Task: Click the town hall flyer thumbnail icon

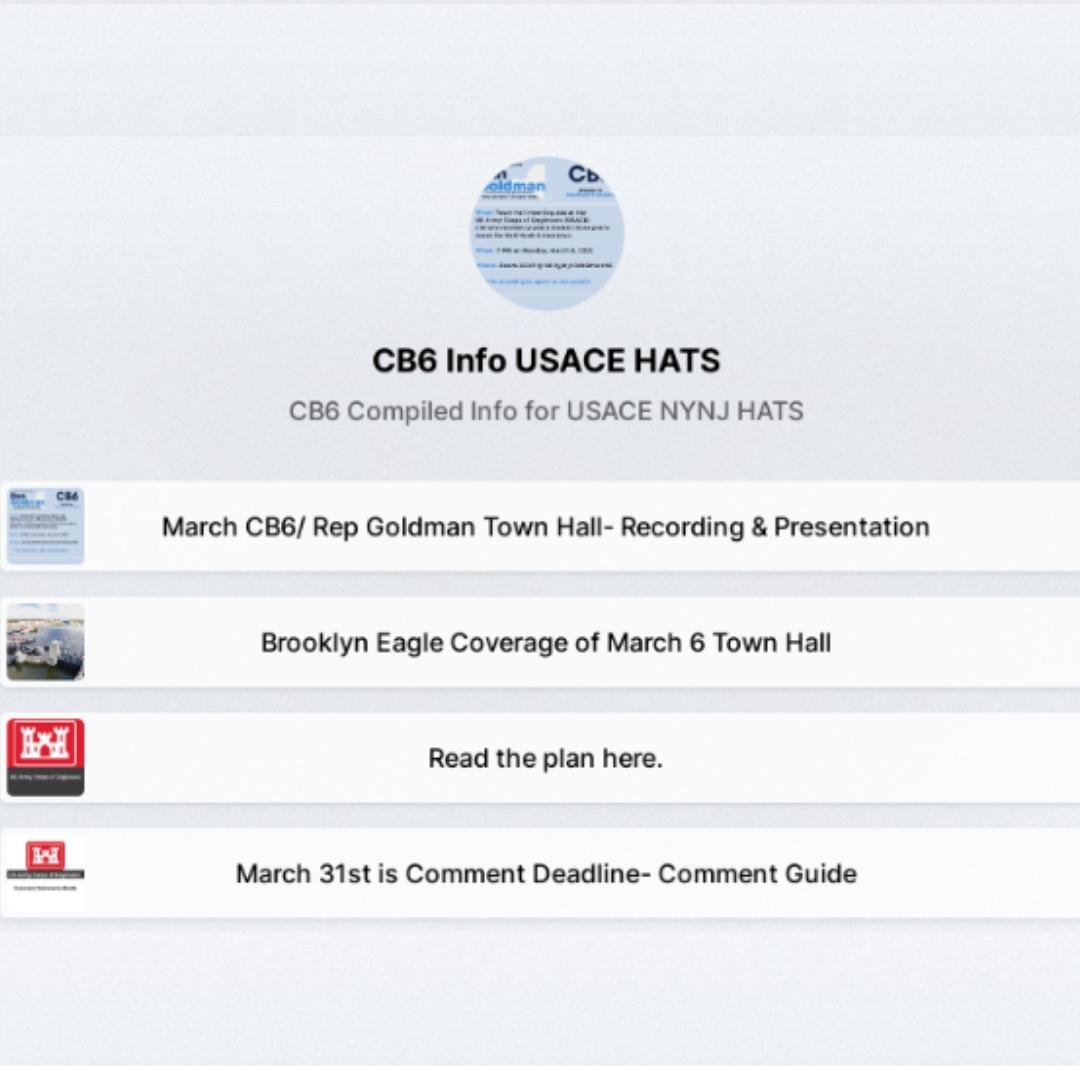Action: click(x=45, y=527)
